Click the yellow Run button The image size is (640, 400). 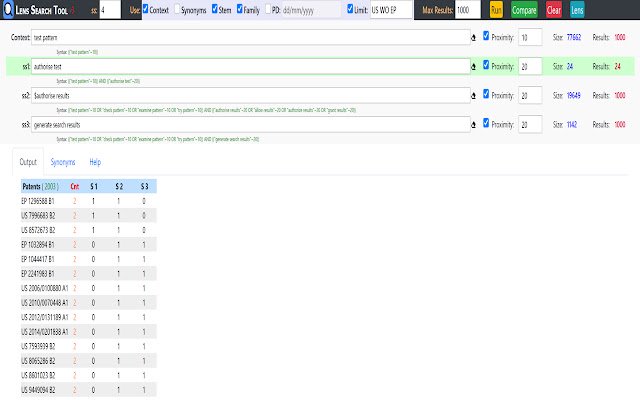tap(496, 10)
